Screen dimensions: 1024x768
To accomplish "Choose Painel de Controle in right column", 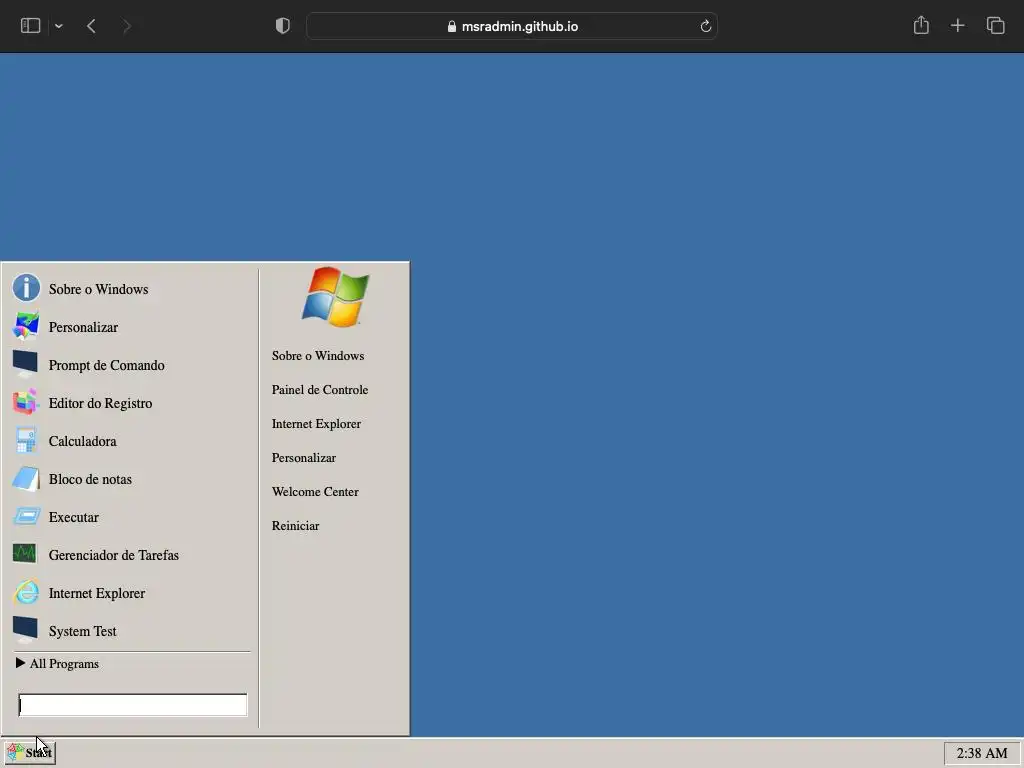I will coord(320,390).
